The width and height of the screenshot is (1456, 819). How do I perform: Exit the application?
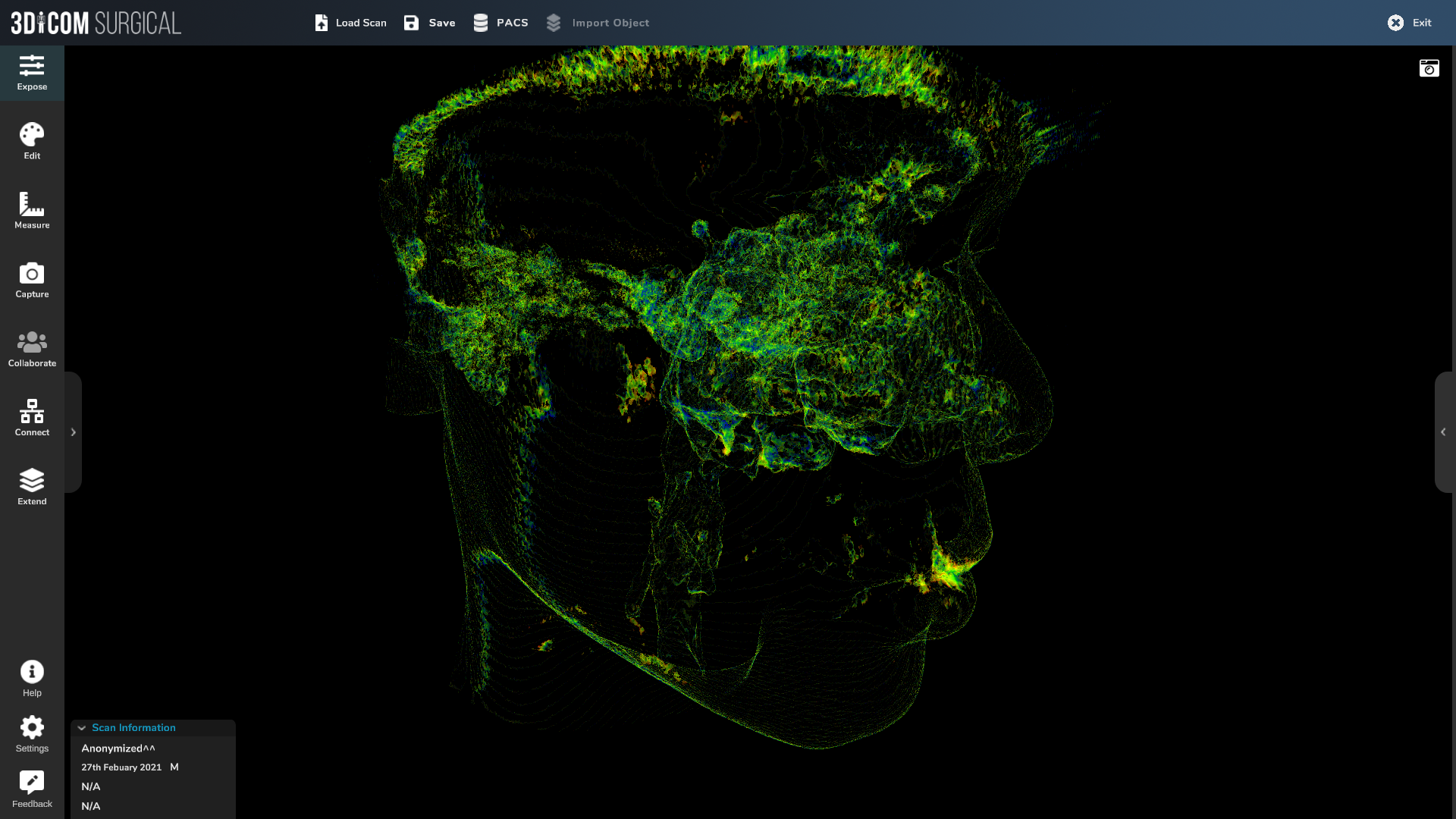click(1409, 23)
